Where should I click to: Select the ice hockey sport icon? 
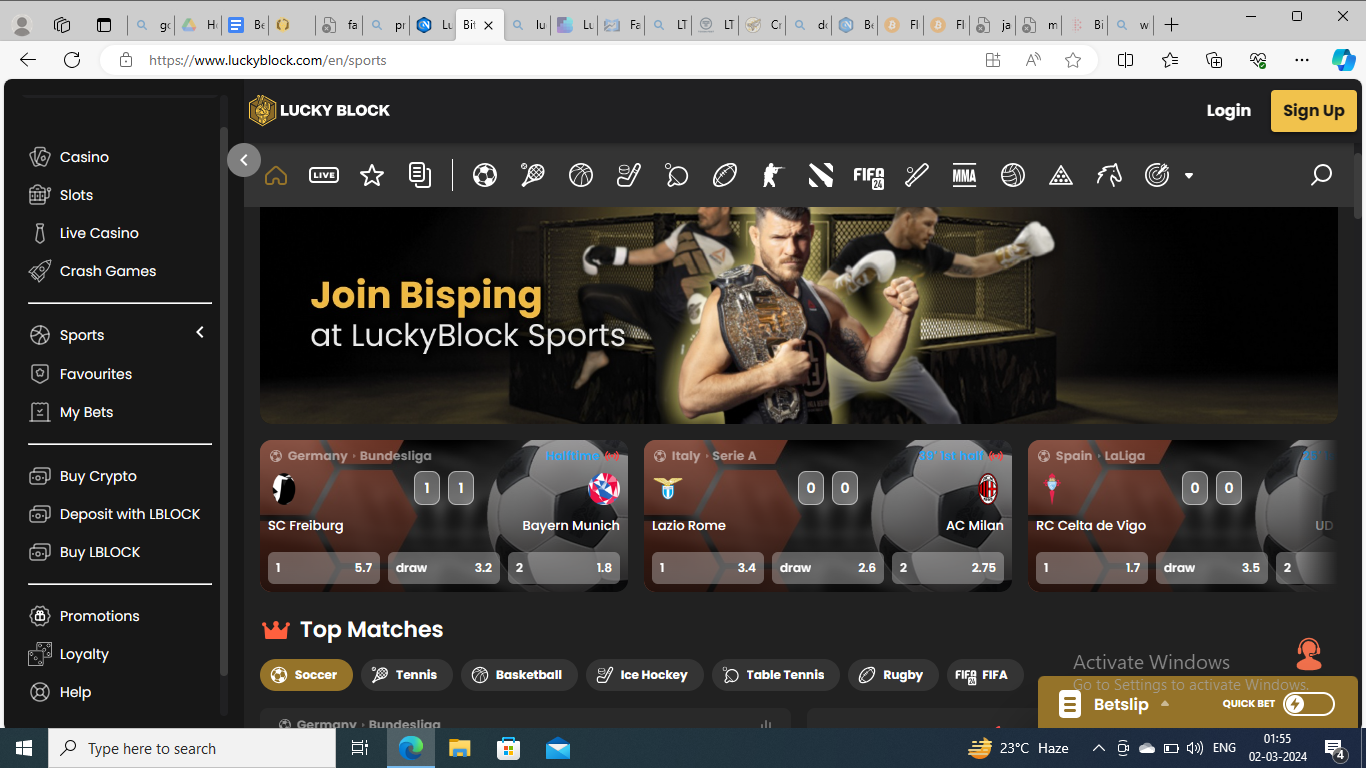point(629,175)
